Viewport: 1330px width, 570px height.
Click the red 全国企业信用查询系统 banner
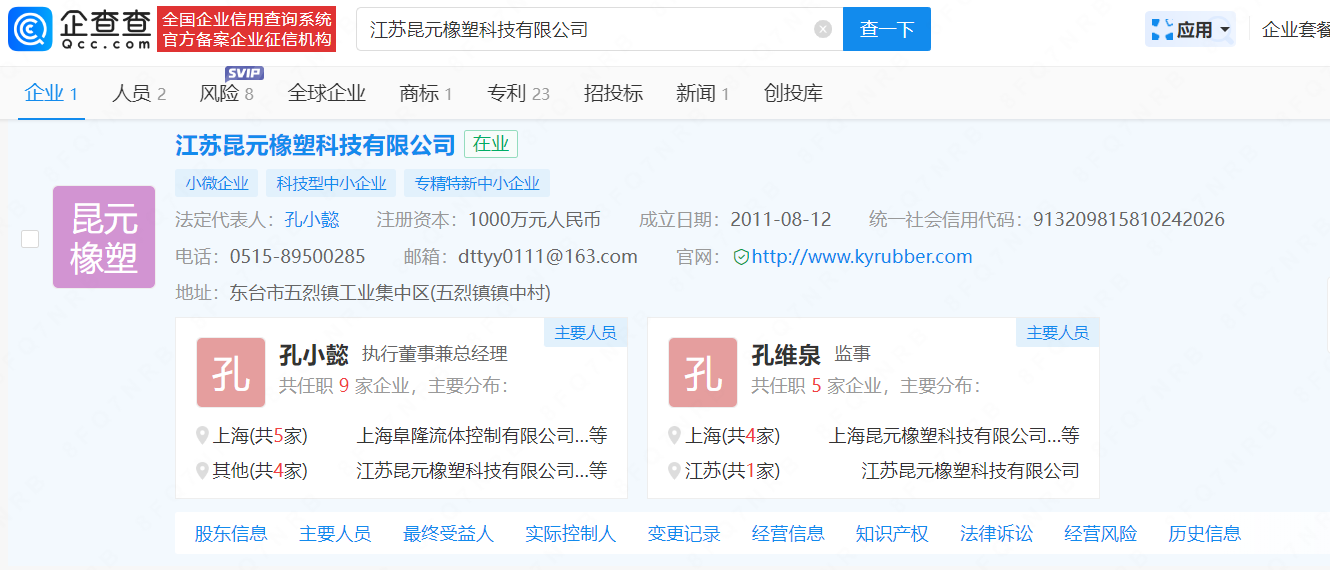tap(246, 29)
